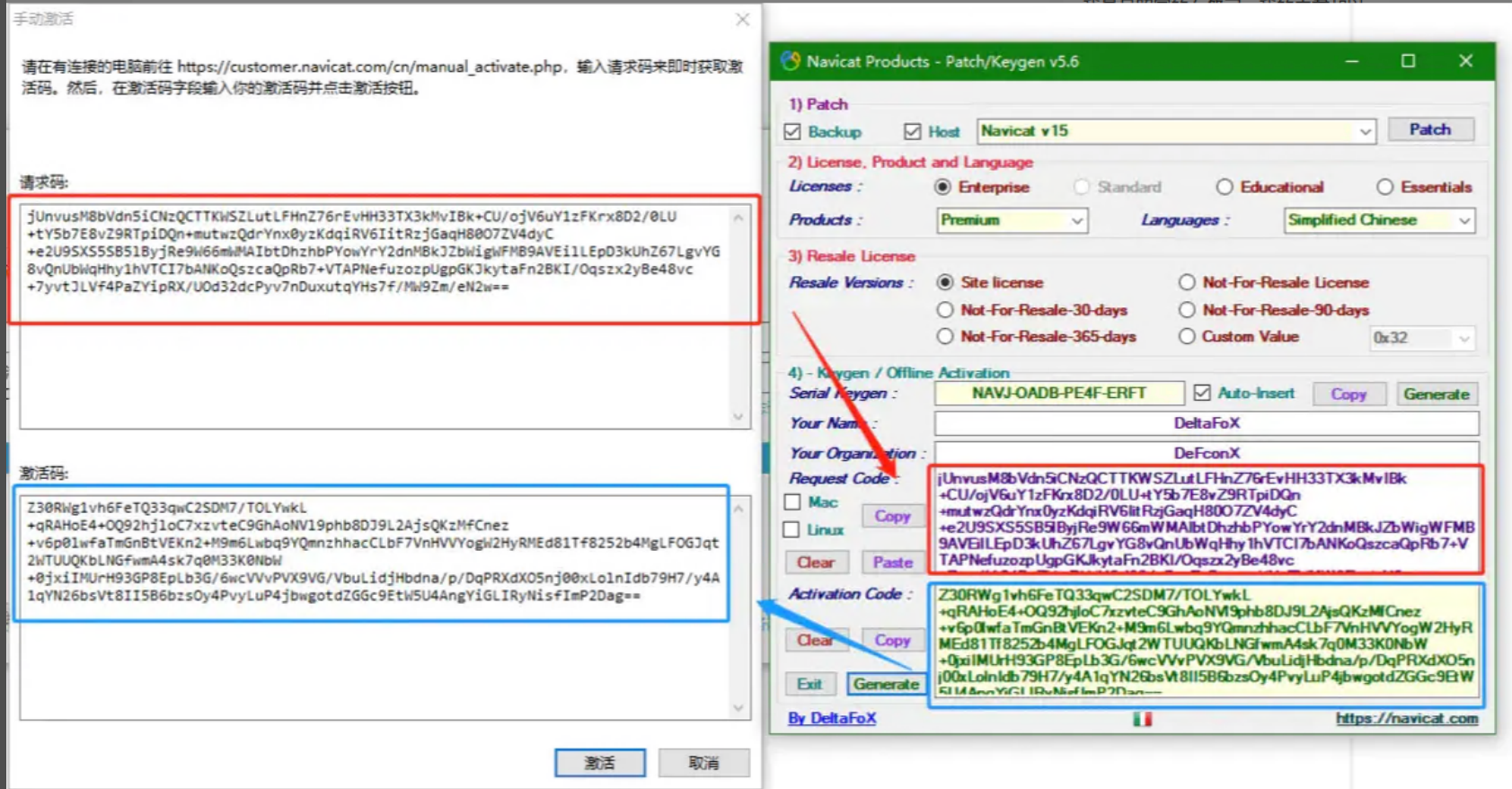
Task: Toggle the Mac checkbox
Action: [792, 502]
